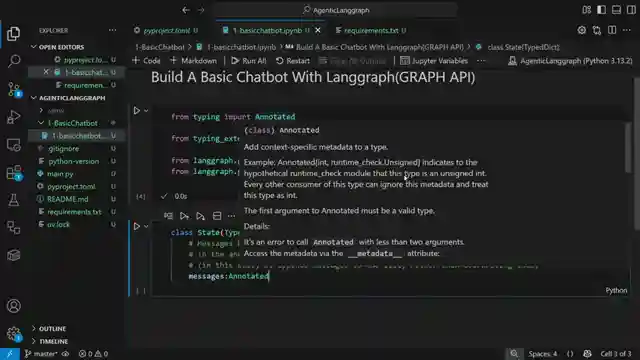Change indentation via Spaces: 4
The width and height of the screenshot is (640, 360).
point(542,354)
